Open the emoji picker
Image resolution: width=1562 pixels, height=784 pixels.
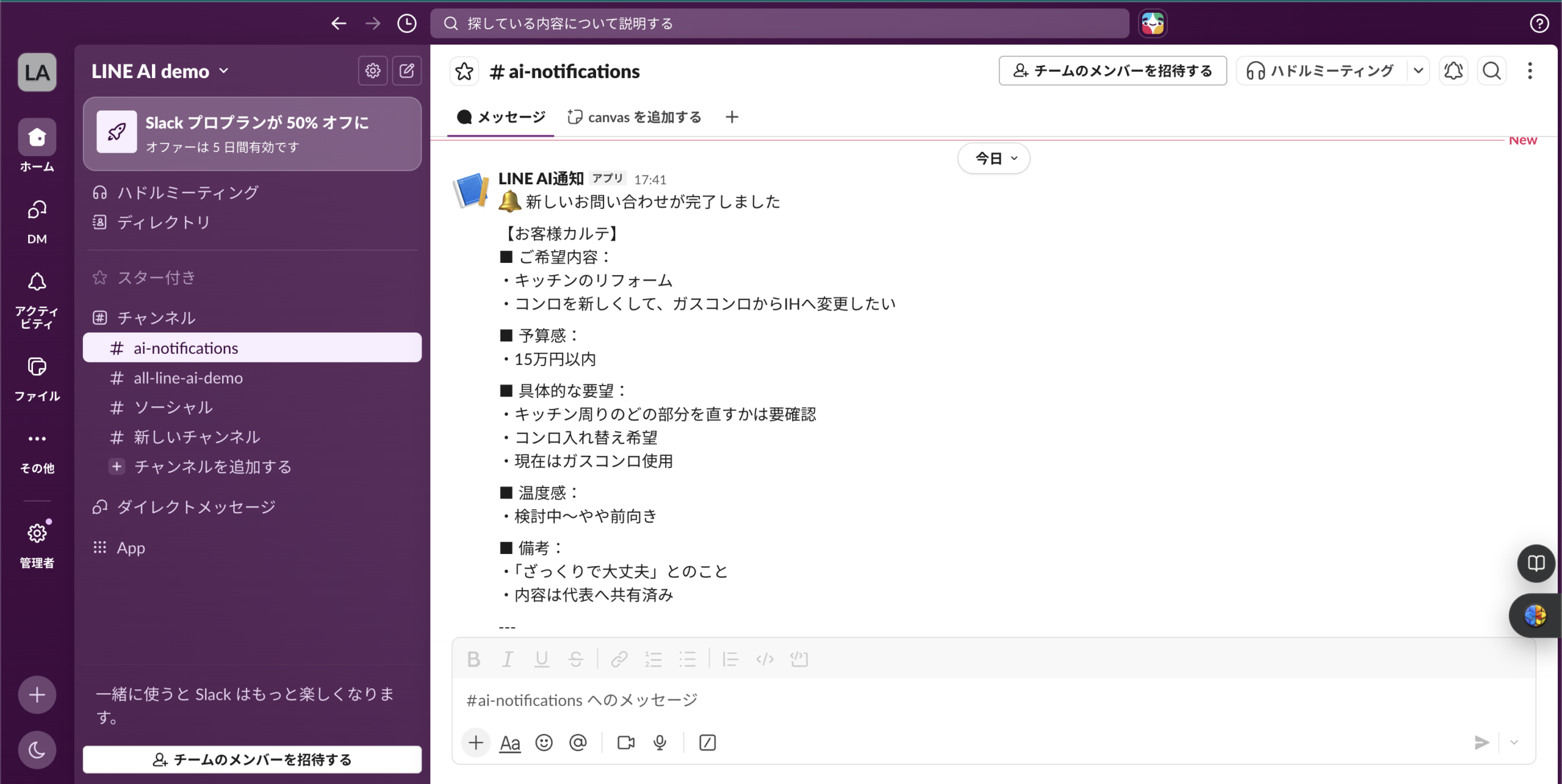pos(544,743)
